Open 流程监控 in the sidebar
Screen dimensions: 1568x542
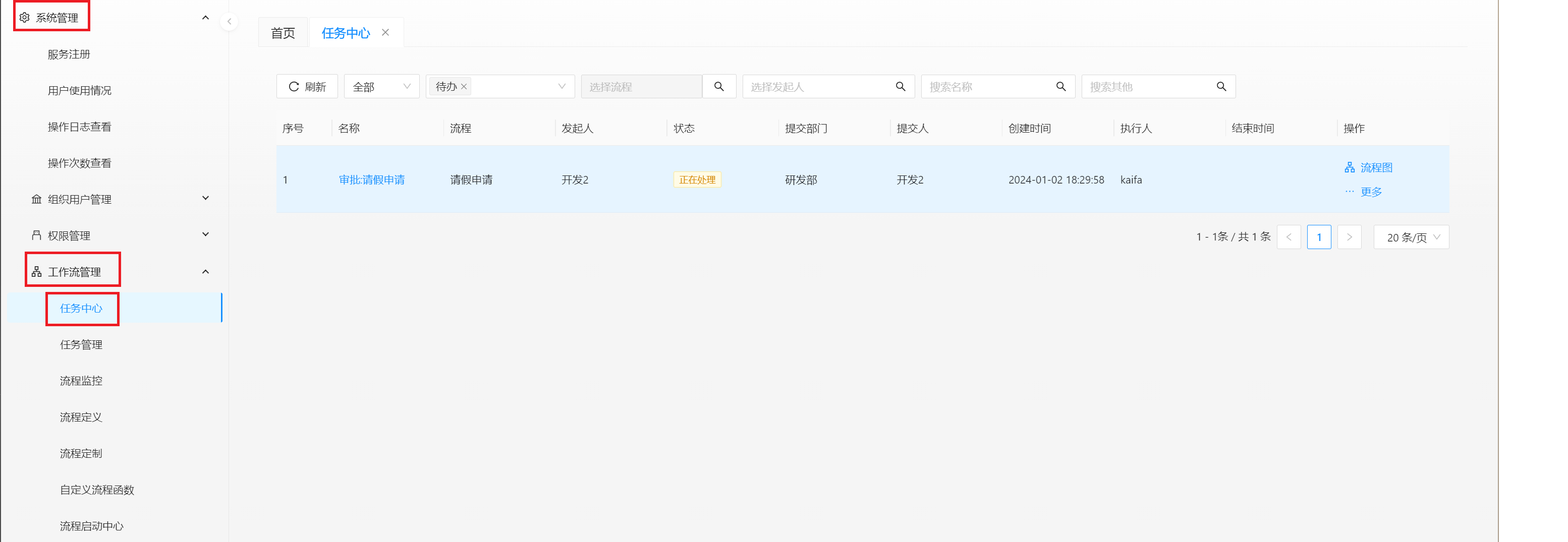(x=81, y=381)
